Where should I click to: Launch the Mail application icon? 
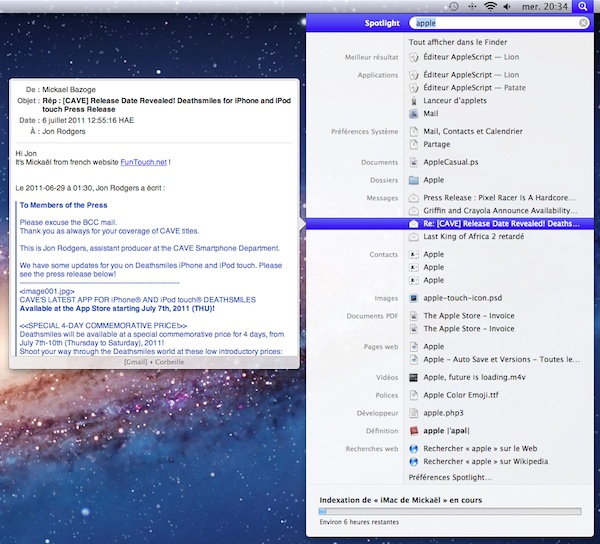414,114
